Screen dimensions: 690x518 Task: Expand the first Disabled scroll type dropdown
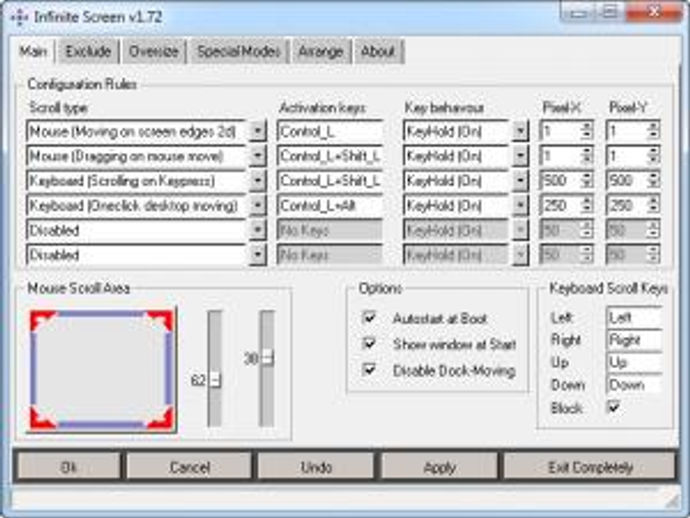tap(258, 230)
